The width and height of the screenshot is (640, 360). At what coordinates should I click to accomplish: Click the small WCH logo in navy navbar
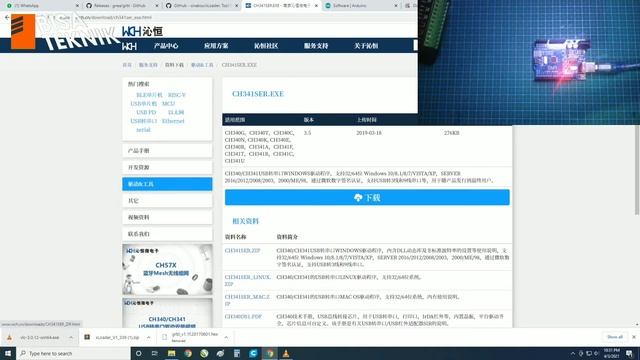[x=129, y=46]
